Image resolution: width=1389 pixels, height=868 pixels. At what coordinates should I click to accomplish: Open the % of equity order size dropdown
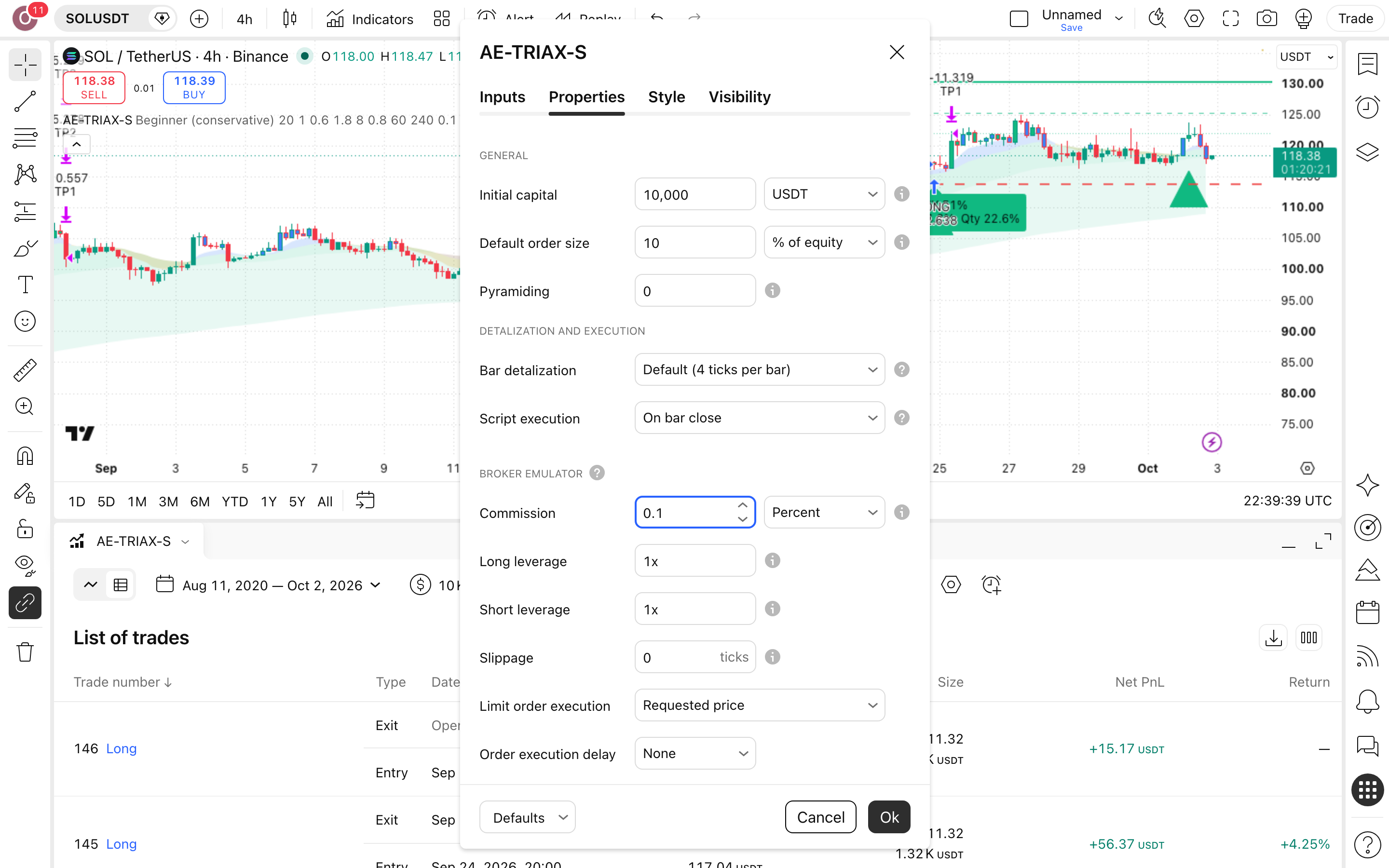point(824,242)
